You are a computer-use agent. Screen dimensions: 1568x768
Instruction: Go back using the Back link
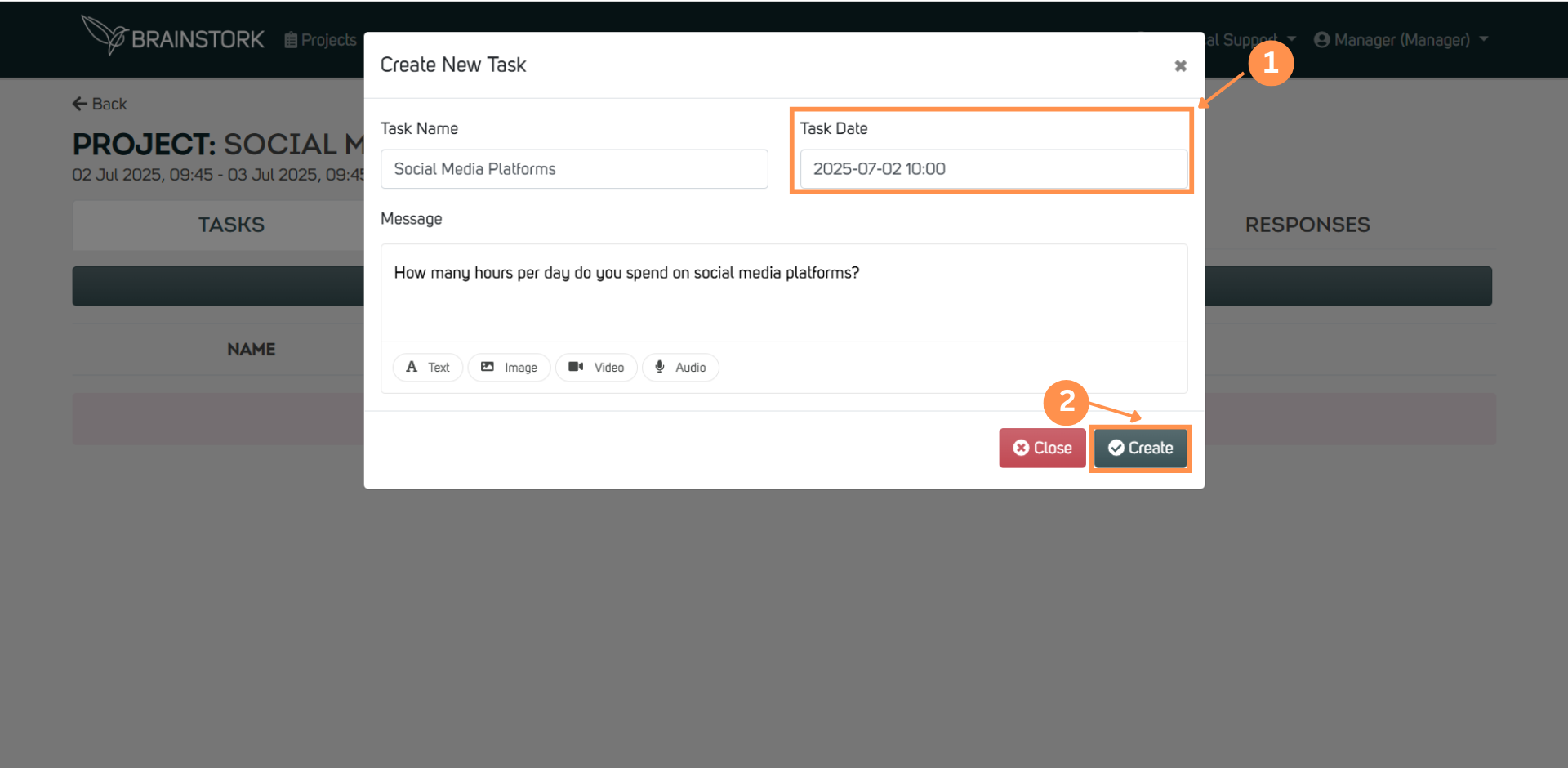click(100, 104)
